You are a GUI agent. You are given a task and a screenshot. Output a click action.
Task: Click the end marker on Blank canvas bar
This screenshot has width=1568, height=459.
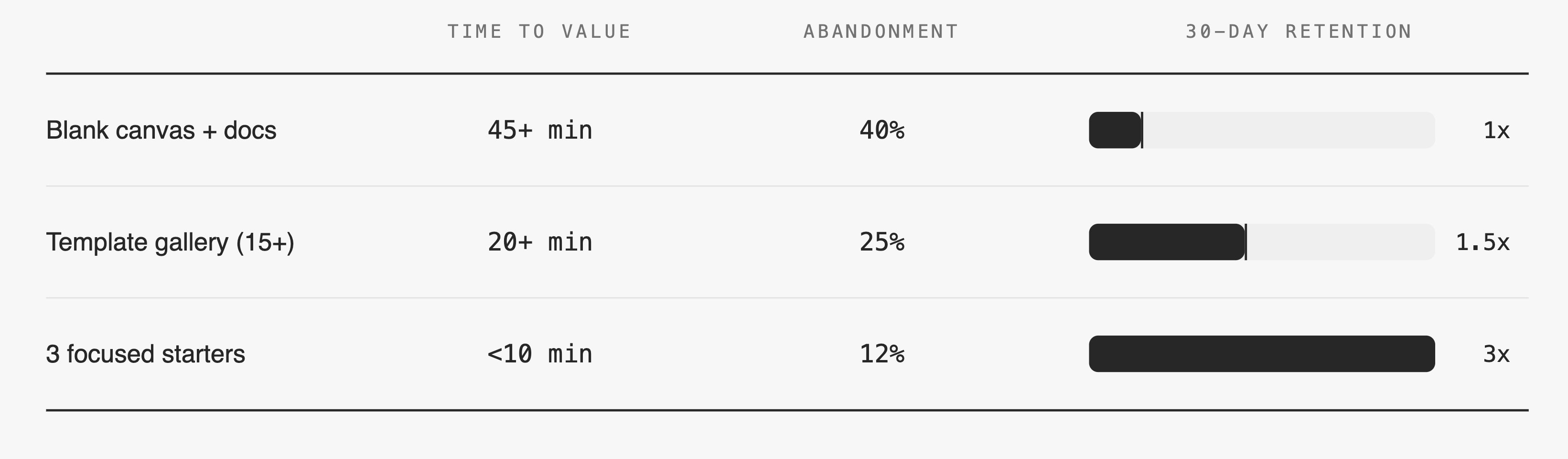[1142, 131]
